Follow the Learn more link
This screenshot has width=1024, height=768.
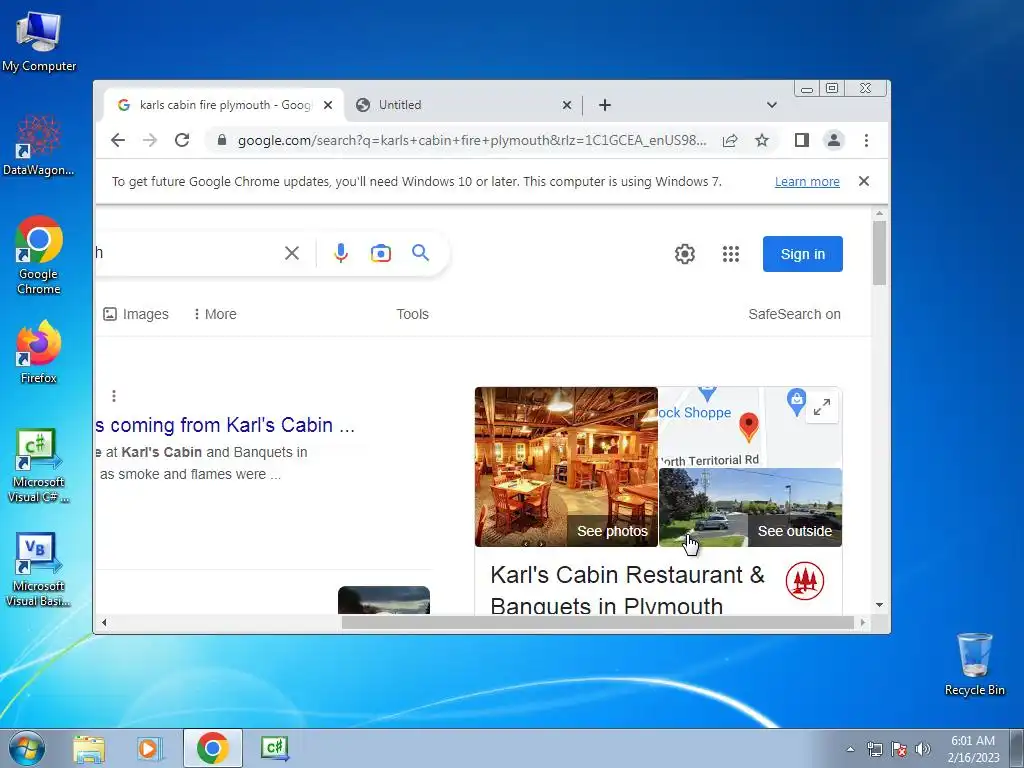click(x=807, y=182)
